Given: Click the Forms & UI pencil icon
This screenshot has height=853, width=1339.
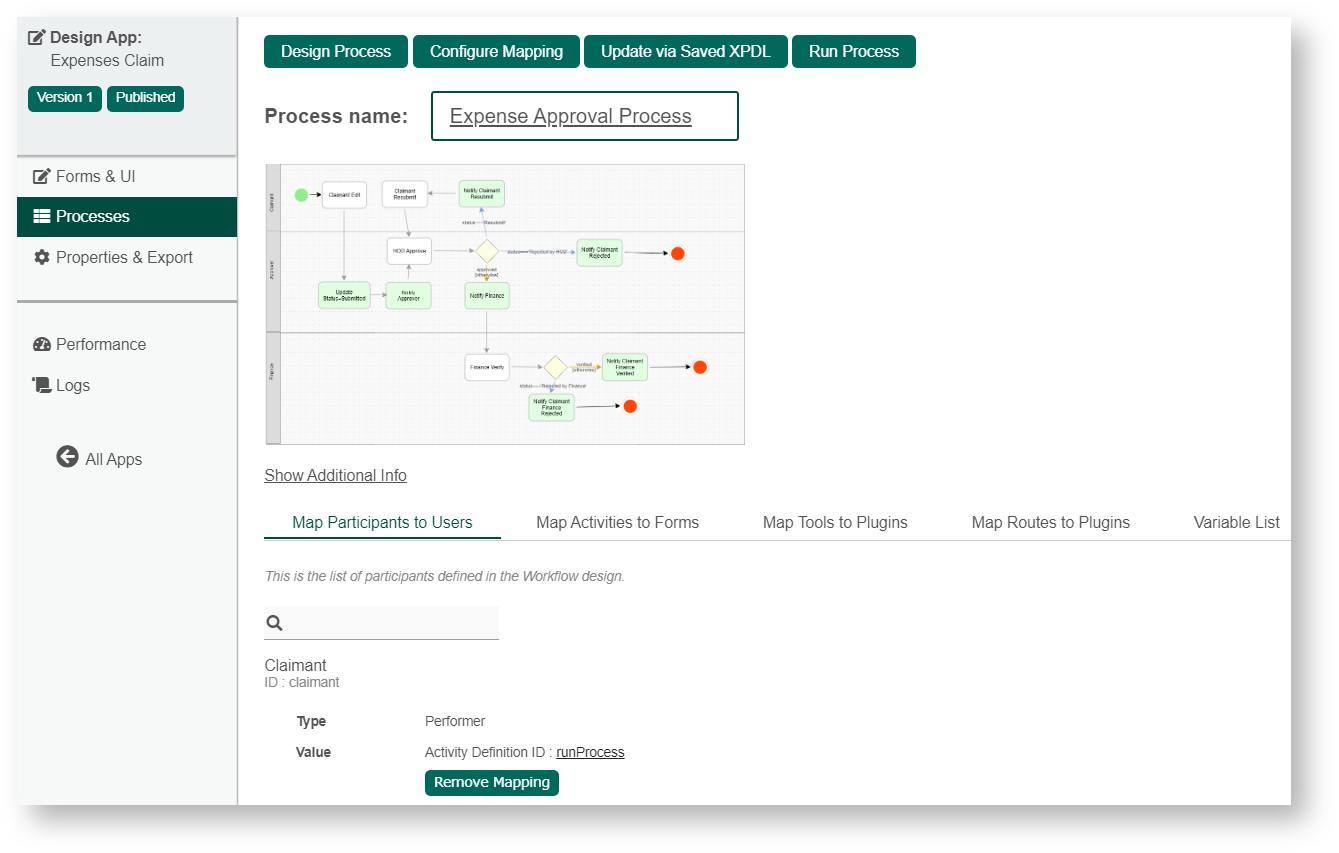Looking at the screenshot, I should coord(42,177).
